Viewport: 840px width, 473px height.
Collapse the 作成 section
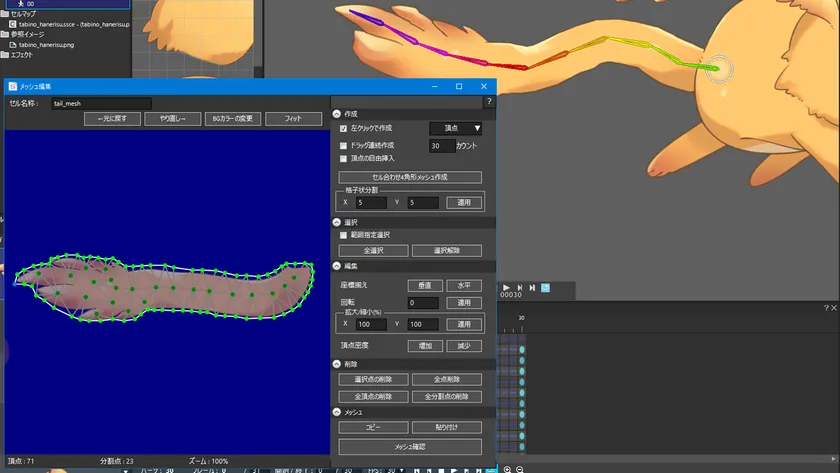337,114
